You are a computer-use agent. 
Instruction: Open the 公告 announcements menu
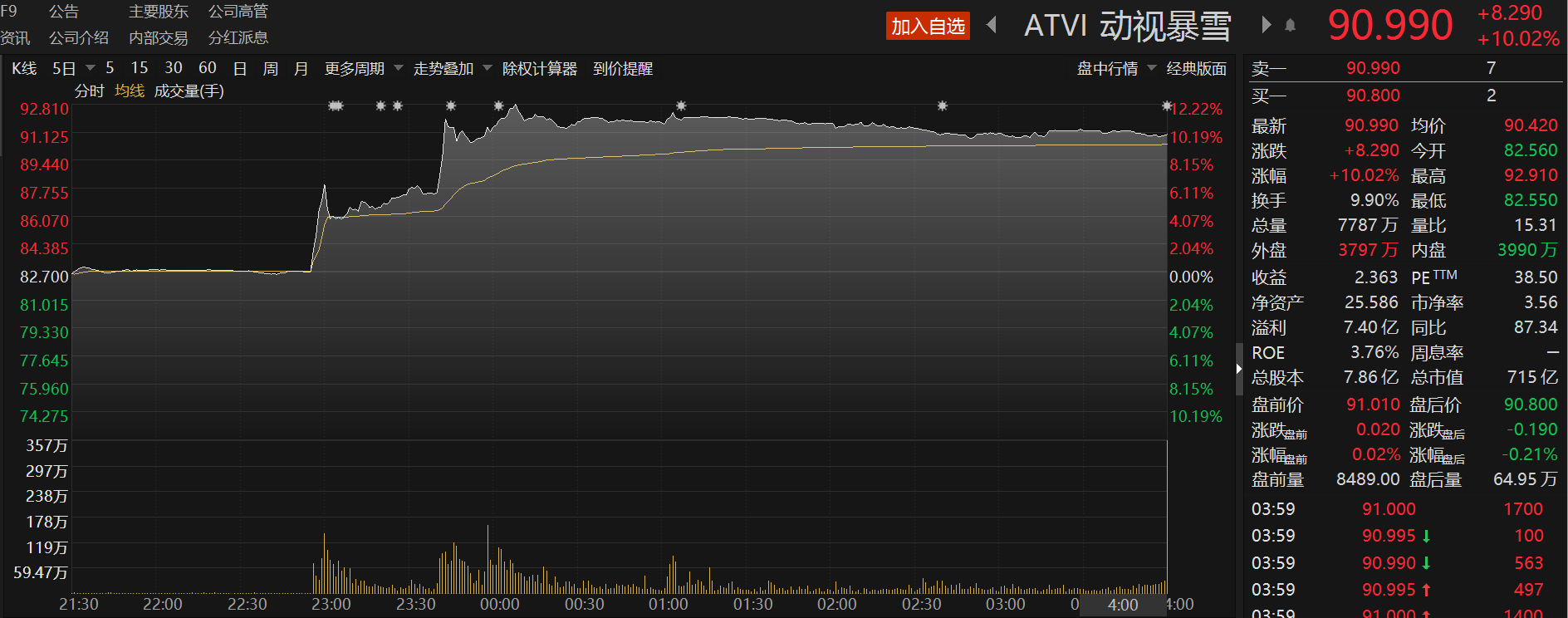tap(64, 12)
